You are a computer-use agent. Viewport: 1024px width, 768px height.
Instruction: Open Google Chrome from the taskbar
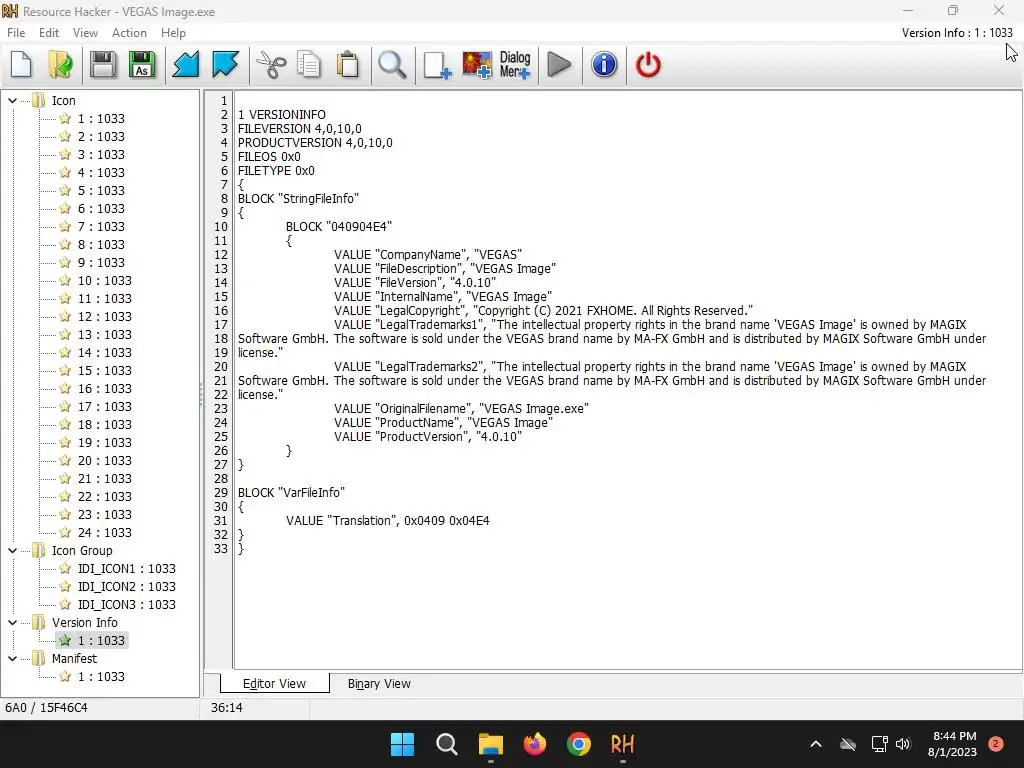pyautogui.click(x=579, y=744)
